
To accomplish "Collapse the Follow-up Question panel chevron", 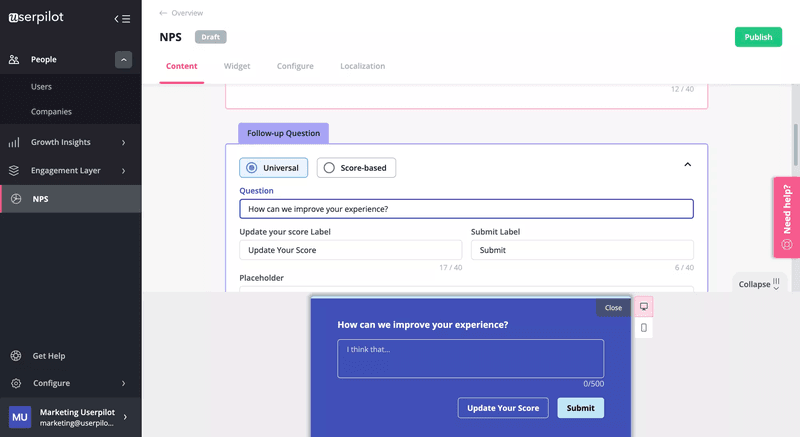I will click(688, 164).
